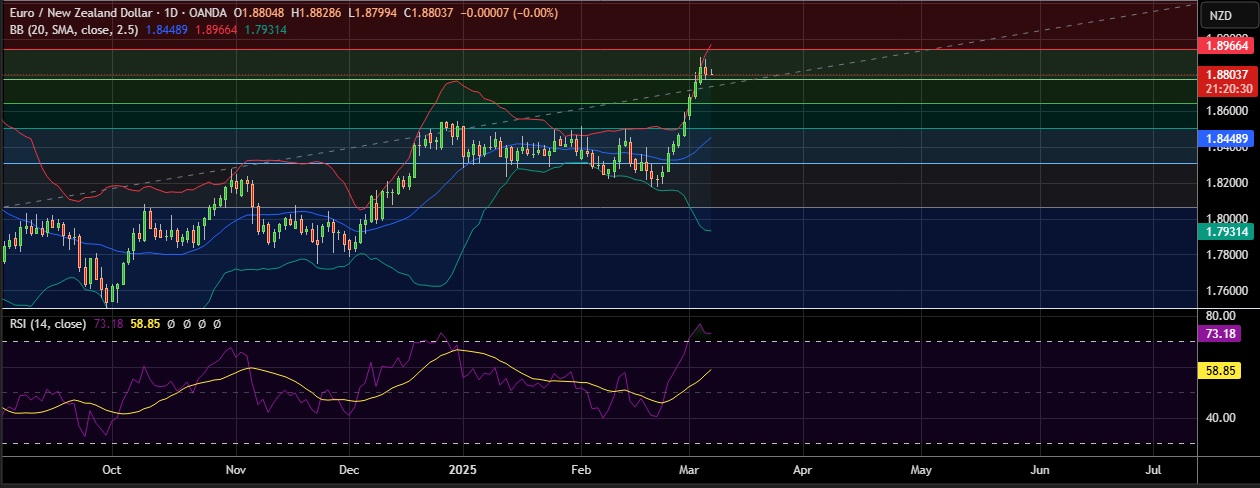Click the Jul label on the time axis
The height and width of the screenshot is (488, 1260).
[x=1153, y=468]
